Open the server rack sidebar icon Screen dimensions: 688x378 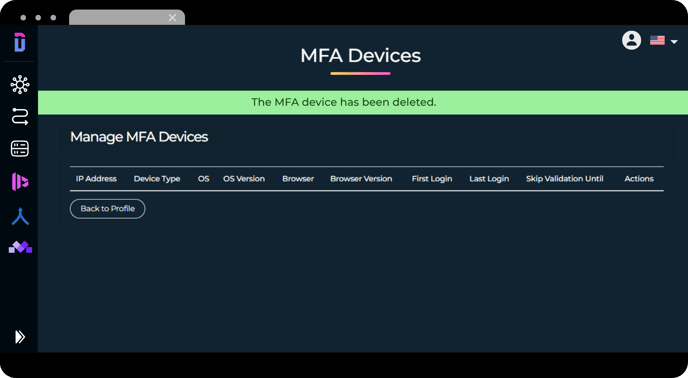(20, 149)
